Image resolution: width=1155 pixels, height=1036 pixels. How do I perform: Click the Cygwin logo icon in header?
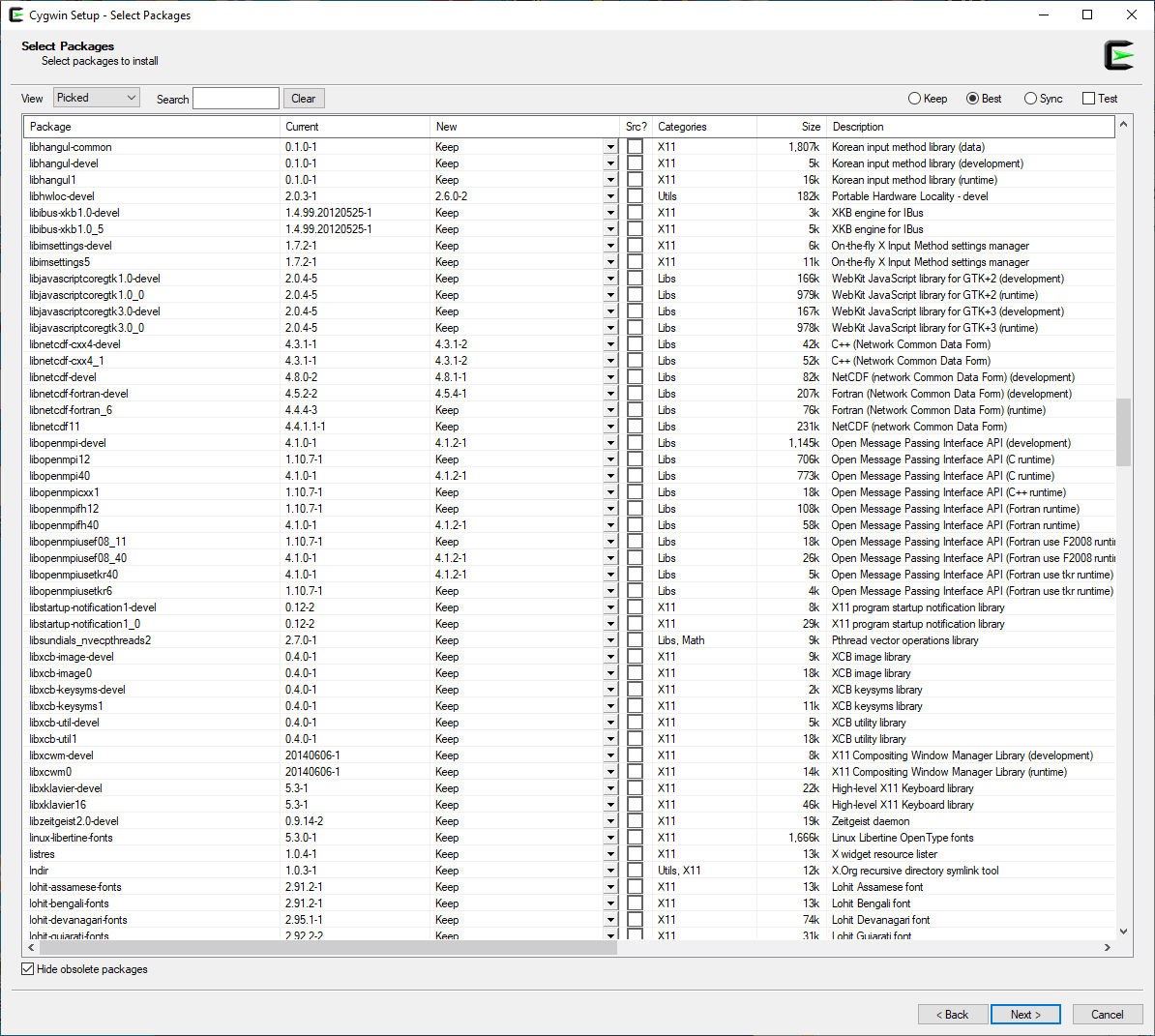[x=1118, y=55]
